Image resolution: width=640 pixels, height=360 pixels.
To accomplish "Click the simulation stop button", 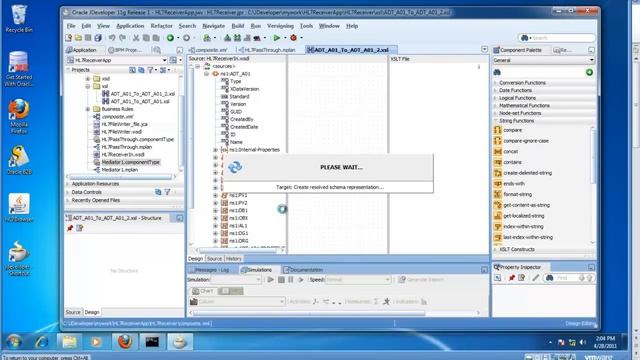I will click(281, 280).
